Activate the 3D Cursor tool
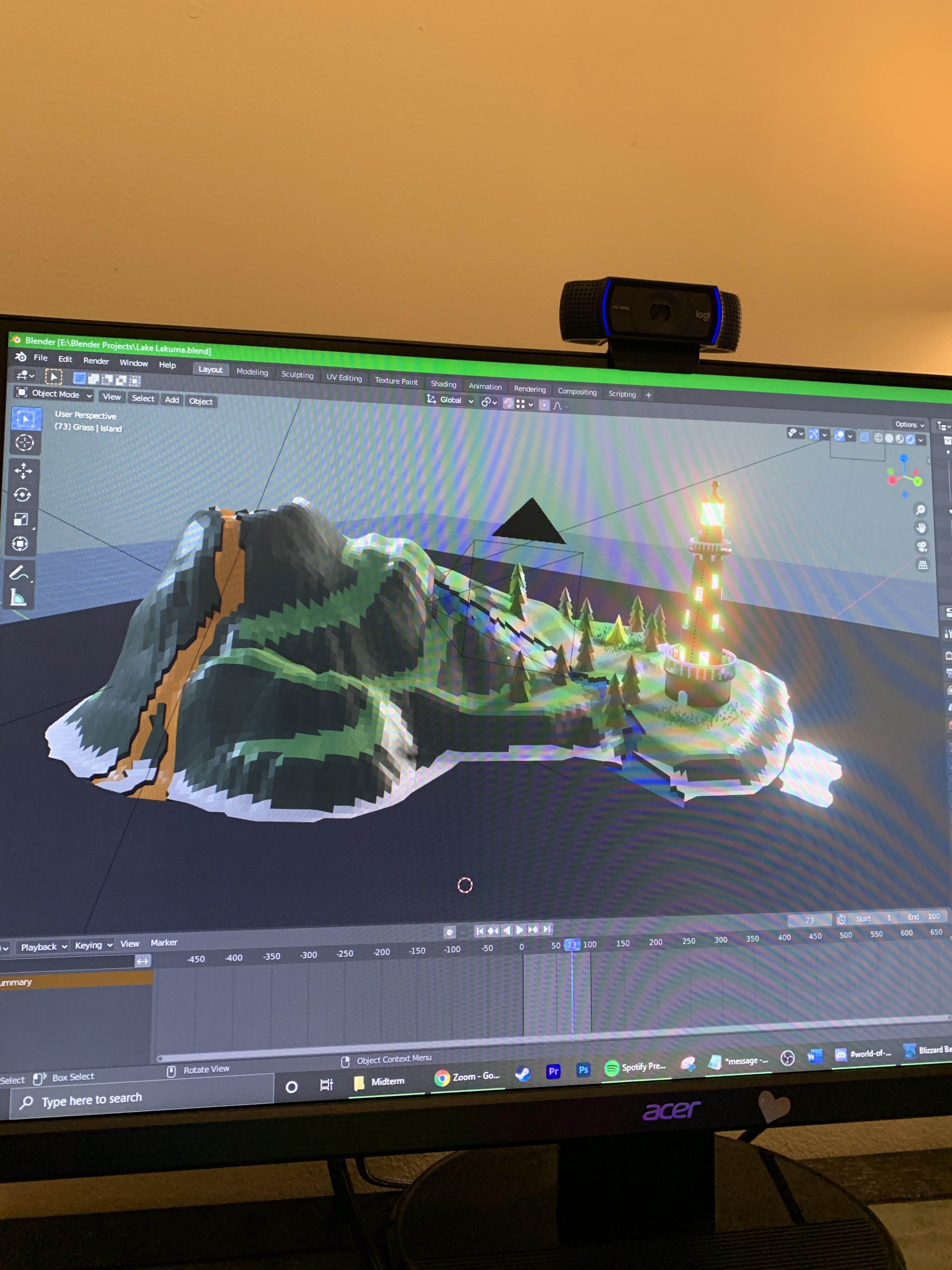Screen dimensions: 952x1270 click(24, 443)
